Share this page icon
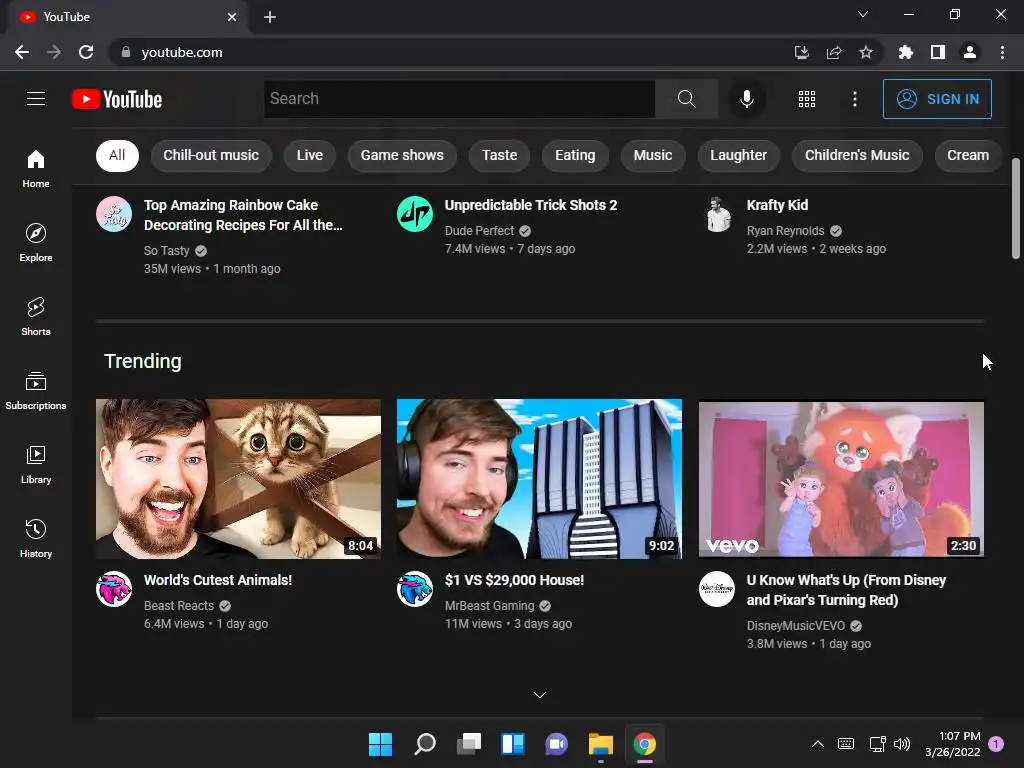Screen dimensions: 1024x768 point(834,52)
